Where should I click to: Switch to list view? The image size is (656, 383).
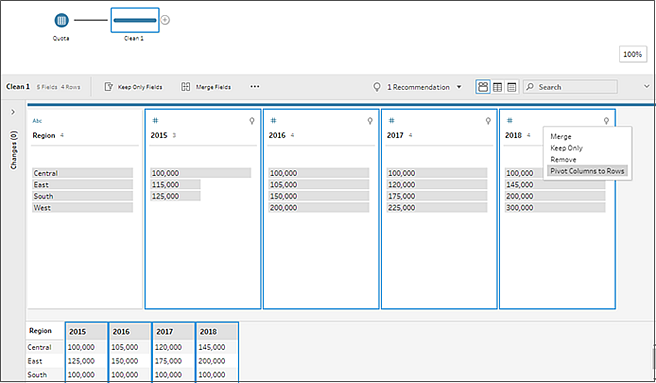click(x=511, y=87)
